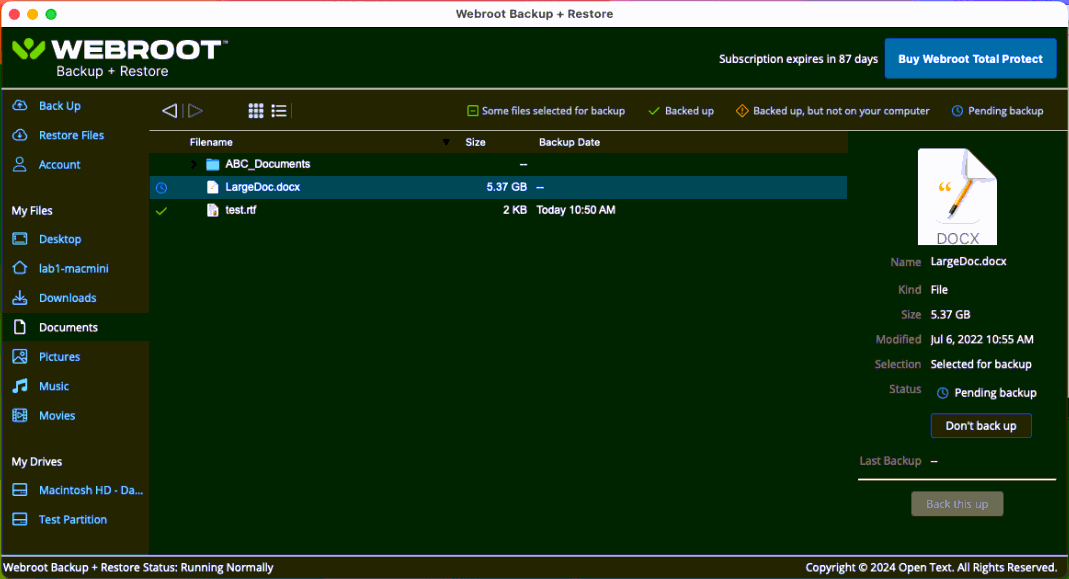Click the test.rtf file icon
1069x579 pixels.
click(213, 210)
